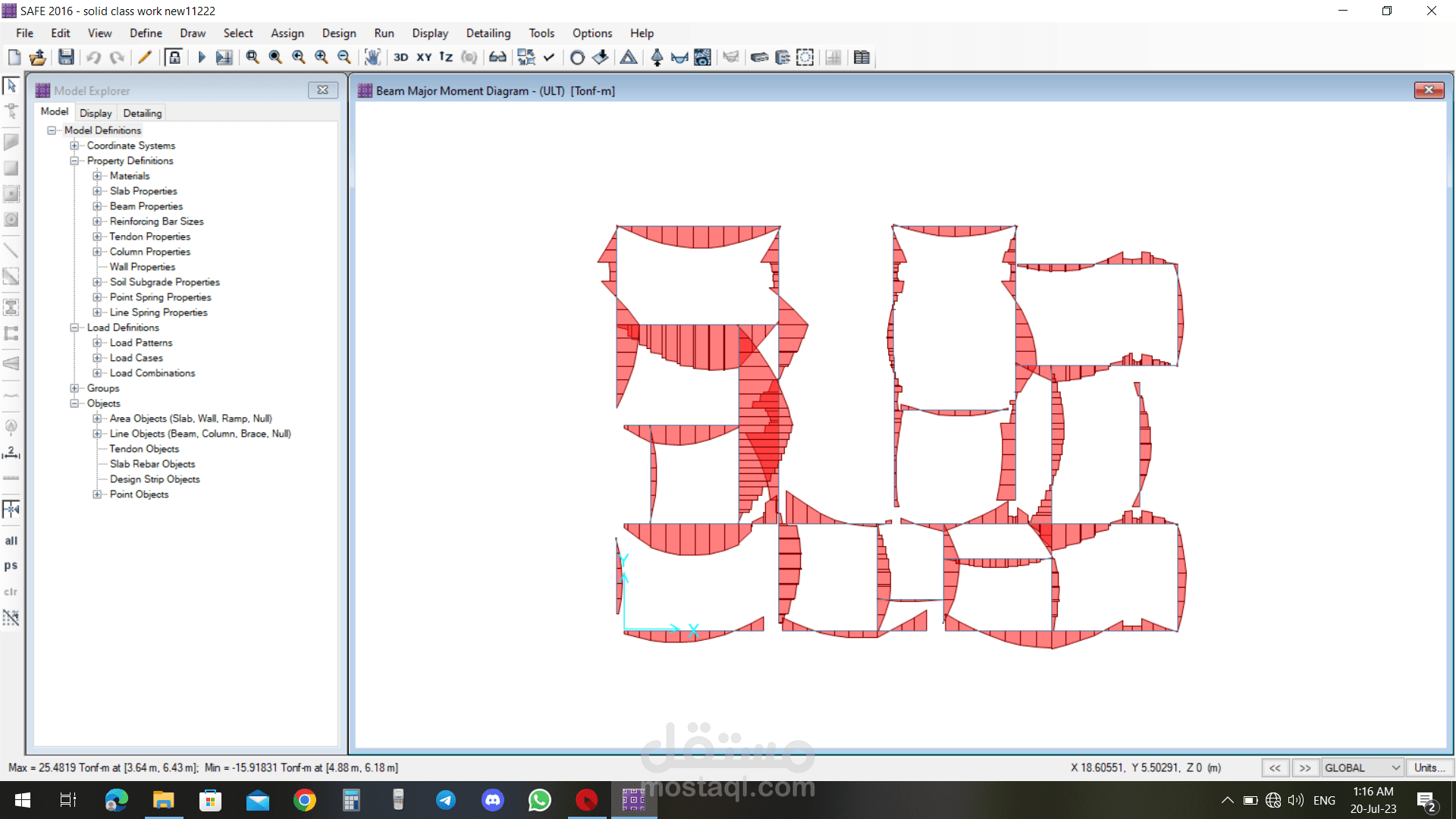Image resolution: width=1456 pixels, height=819 pixels.
Task: Click the << previous button in status bar
Action: click(1275, 767)
